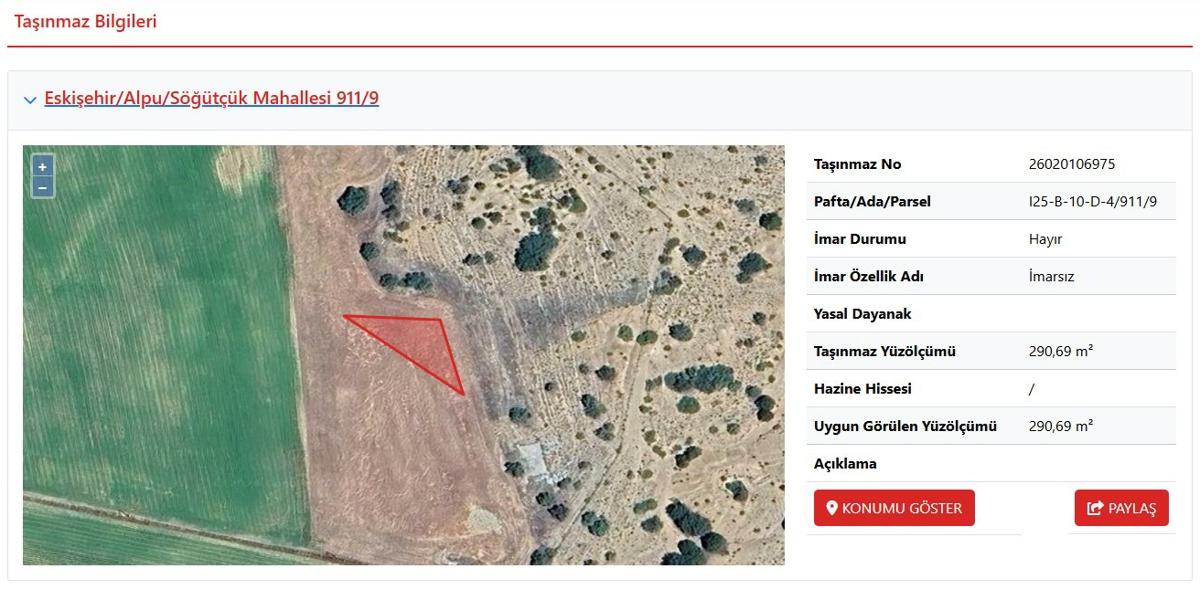Click the İmar Durumu row label

(x=860, y=239)
